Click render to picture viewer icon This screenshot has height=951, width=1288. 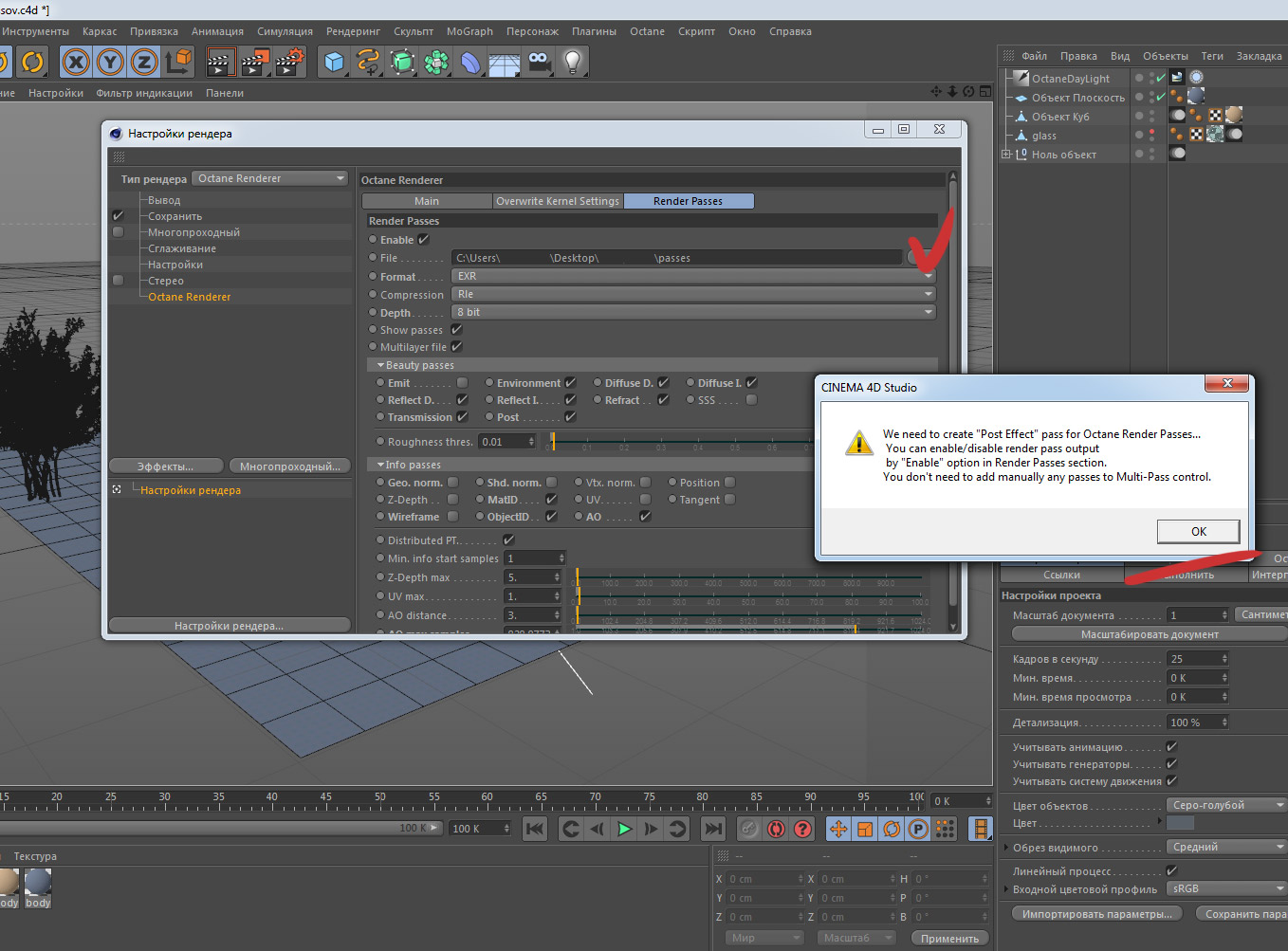(255, 63)
